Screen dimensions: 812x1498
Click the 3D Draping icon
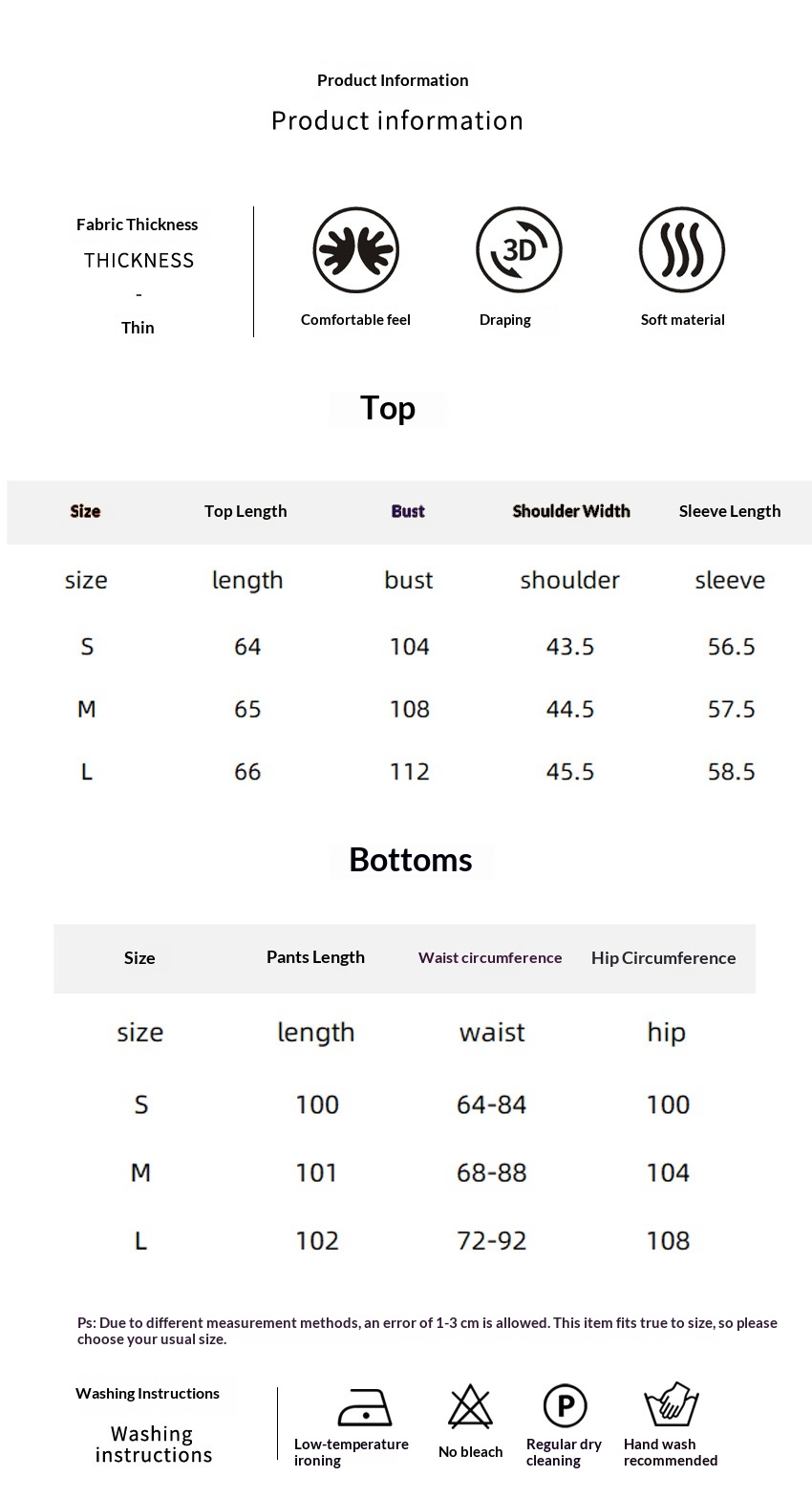[x=519, y=250]
